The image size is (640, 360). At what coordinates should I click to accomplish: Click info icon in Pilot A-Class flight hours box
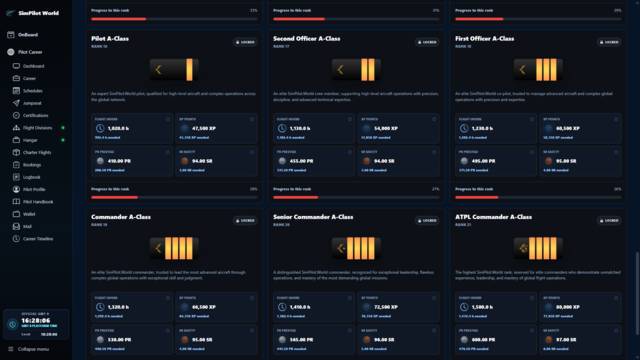pos(168,119)
